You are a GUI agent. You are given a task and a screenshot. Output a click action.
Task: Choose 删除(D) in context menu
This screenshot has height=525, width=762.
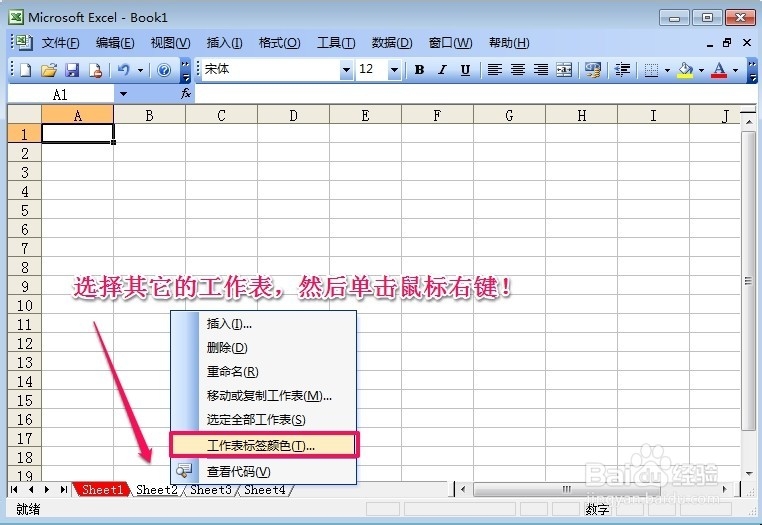[x=263, y=348]
